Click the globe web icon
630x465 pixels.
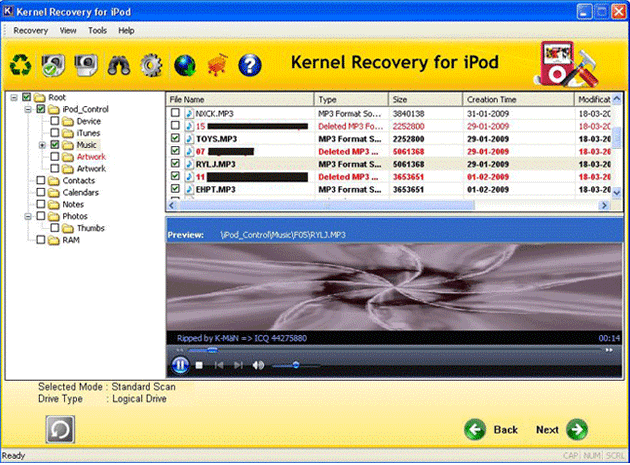pyautogui.click(x=185, y=66)
